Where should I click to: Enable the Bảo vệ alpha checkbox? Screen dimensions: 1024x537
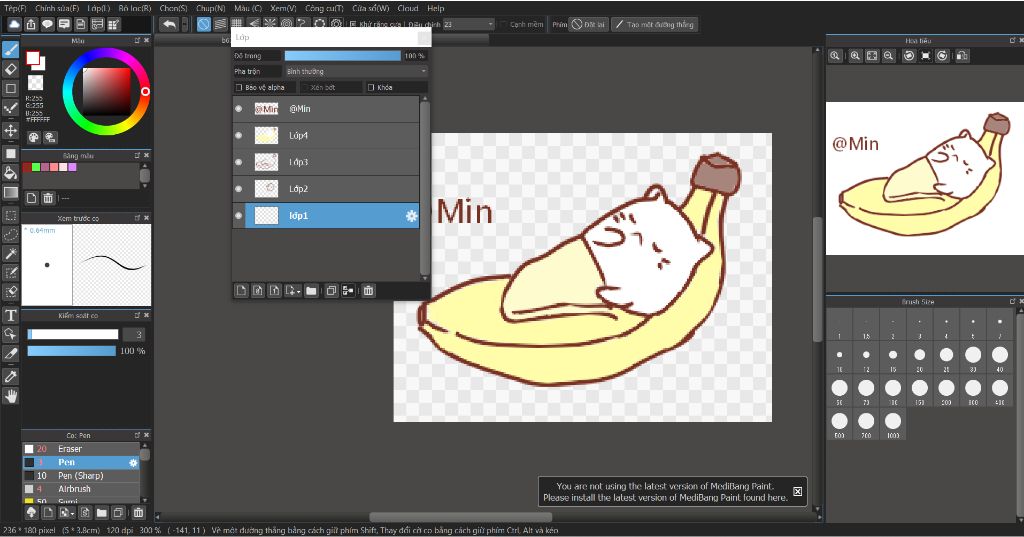point(237,88)
